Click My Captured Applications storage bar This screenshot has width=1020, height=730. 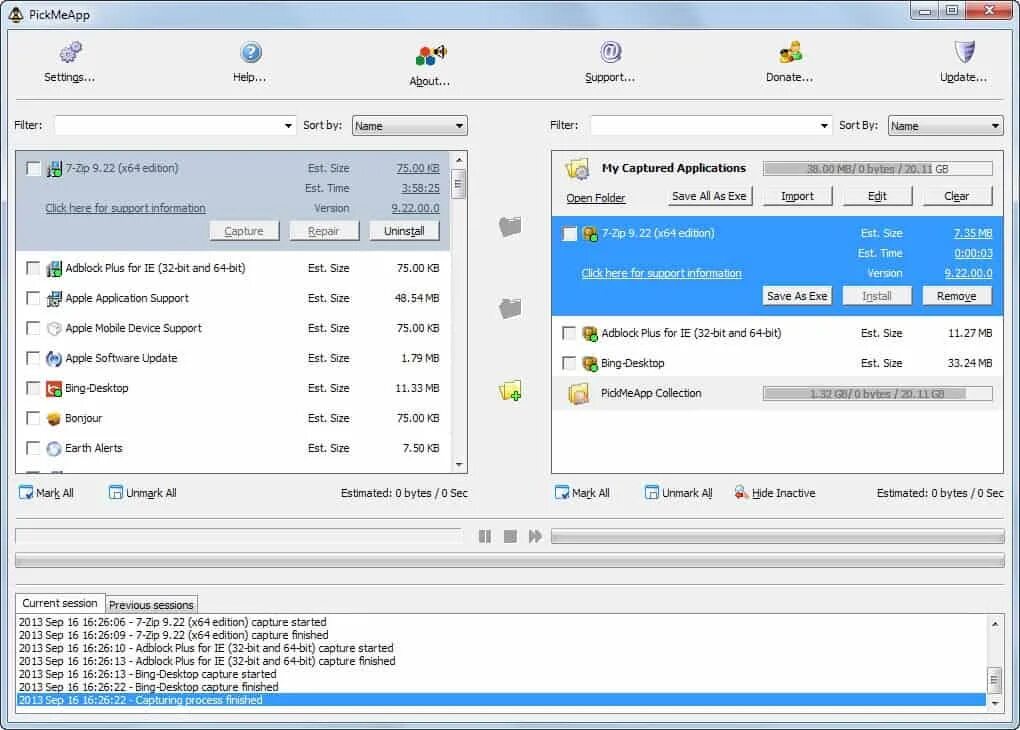[x=878, y=169]
